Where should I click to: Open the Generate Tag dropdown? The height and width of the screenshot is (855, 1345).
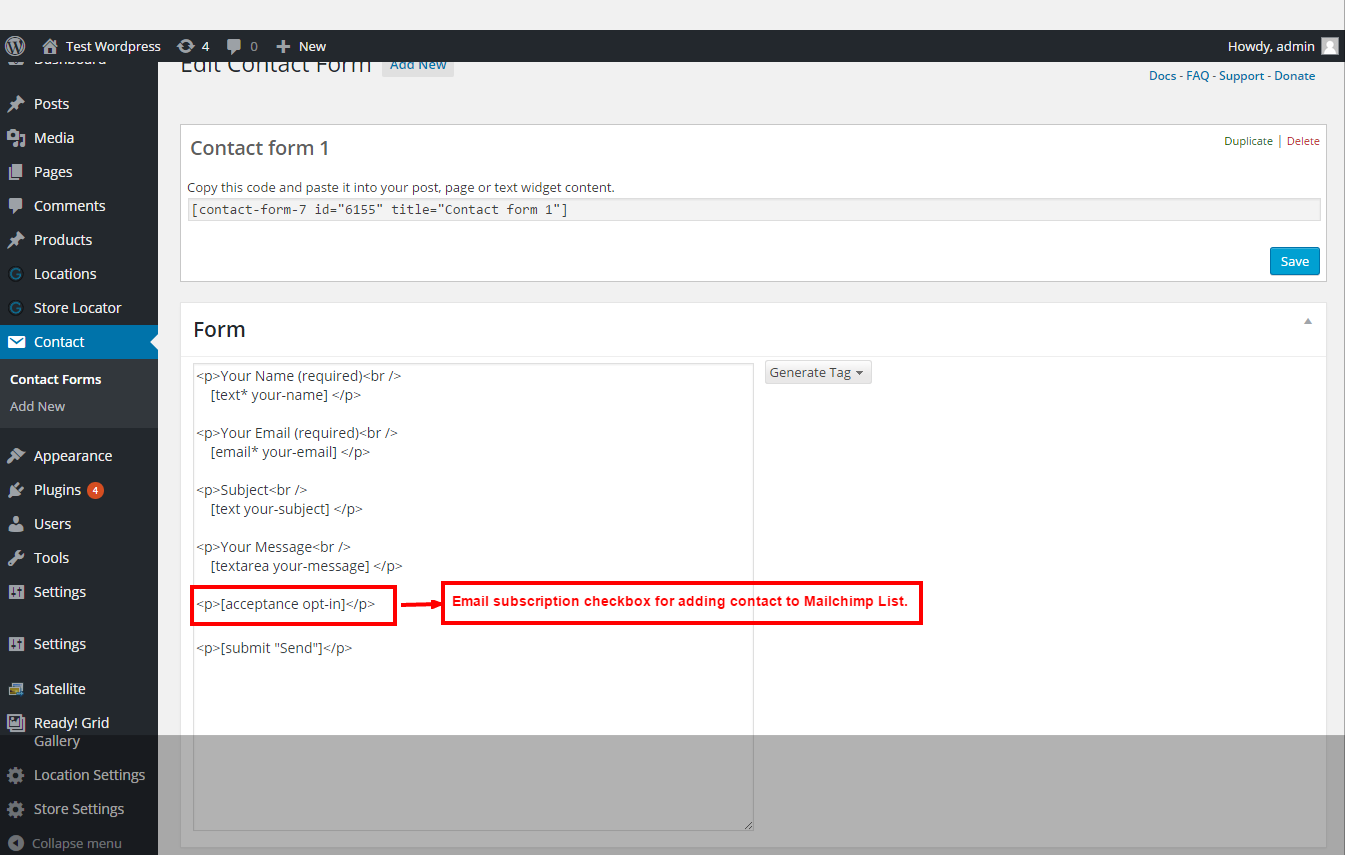tap(818, 372)
